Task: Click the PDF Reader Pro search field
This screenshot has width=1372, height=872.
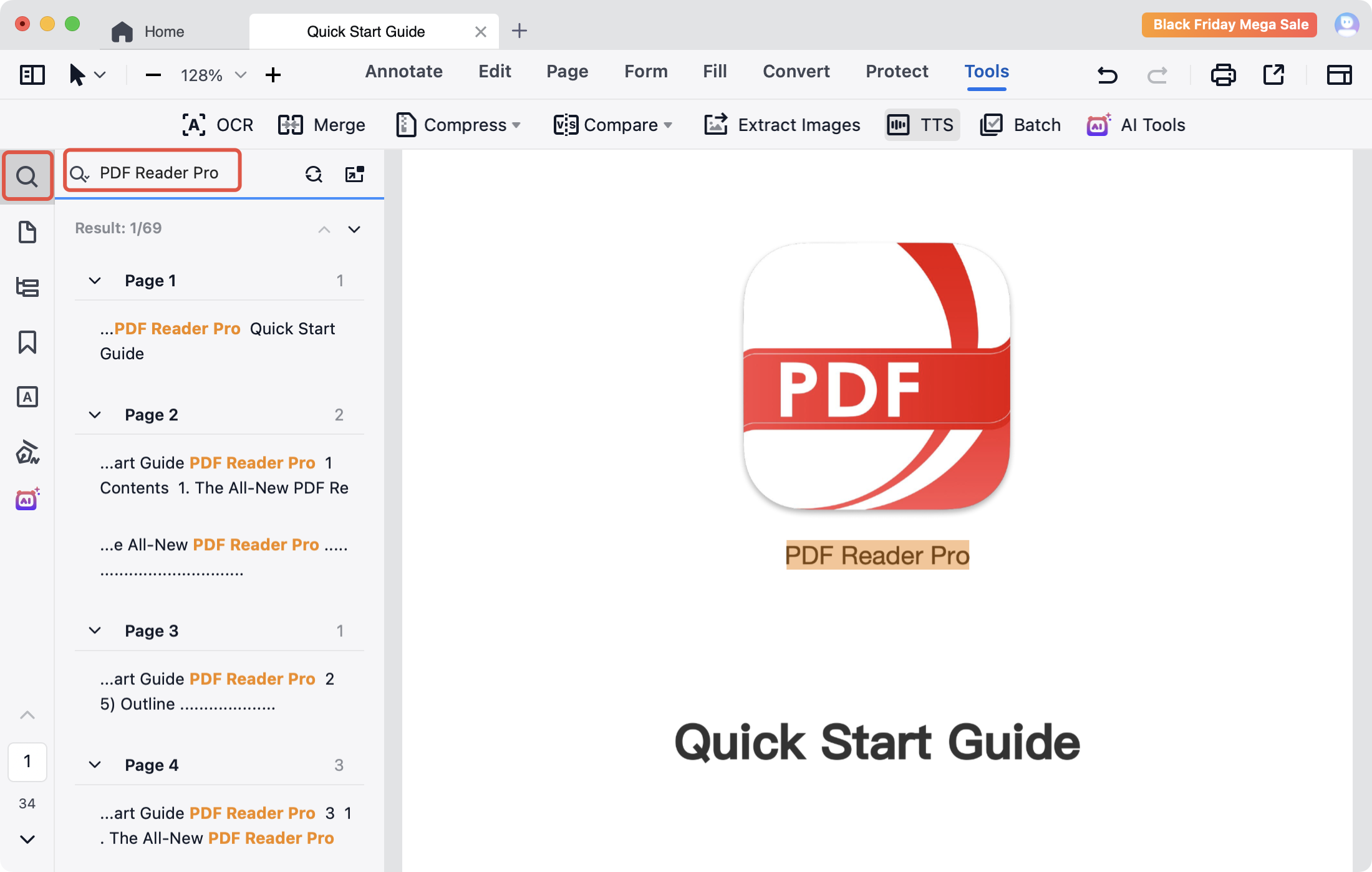Action: pos(159,173)
